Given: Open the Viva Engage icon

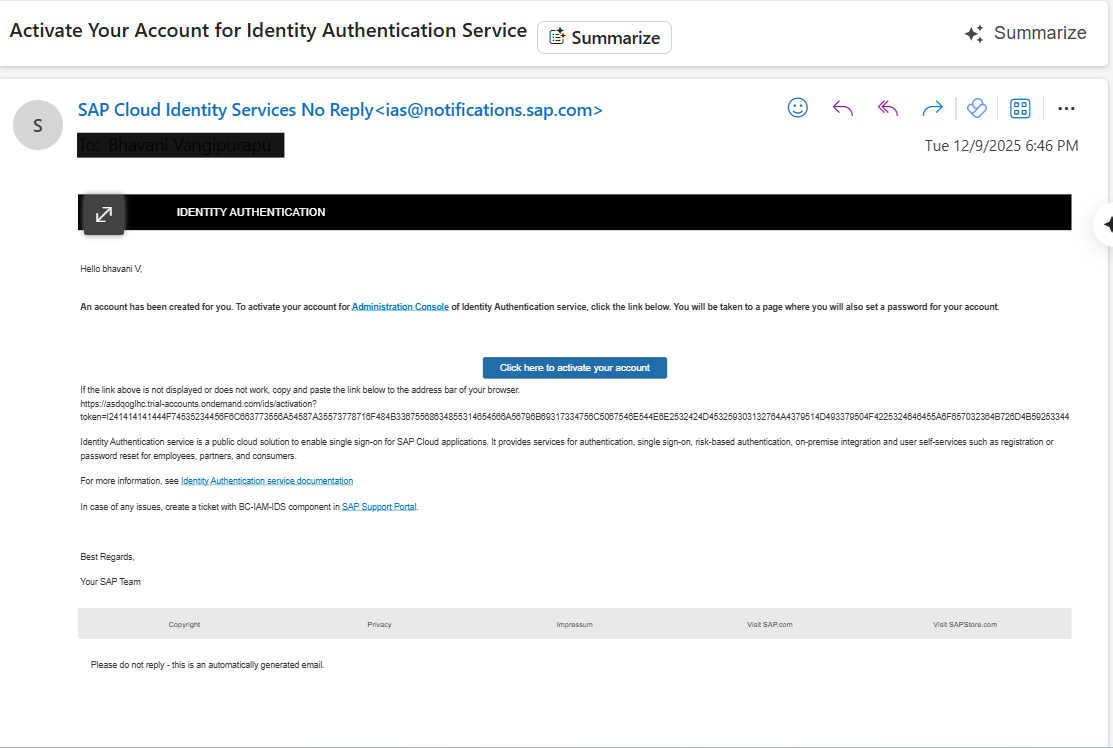Looking at the screenshot, I should click(x=977, y=108).
